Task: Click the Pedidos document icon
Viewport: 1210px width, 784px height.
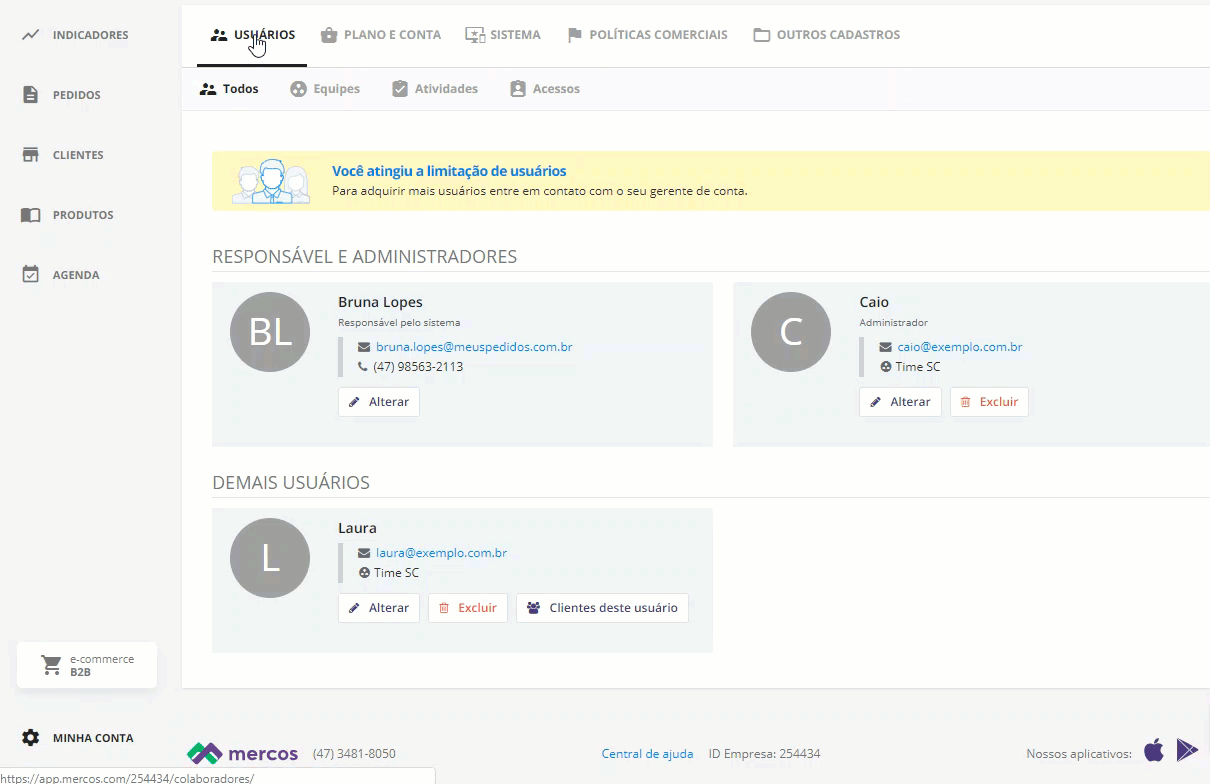Action: pyautogui.click(x=31, y=95)
